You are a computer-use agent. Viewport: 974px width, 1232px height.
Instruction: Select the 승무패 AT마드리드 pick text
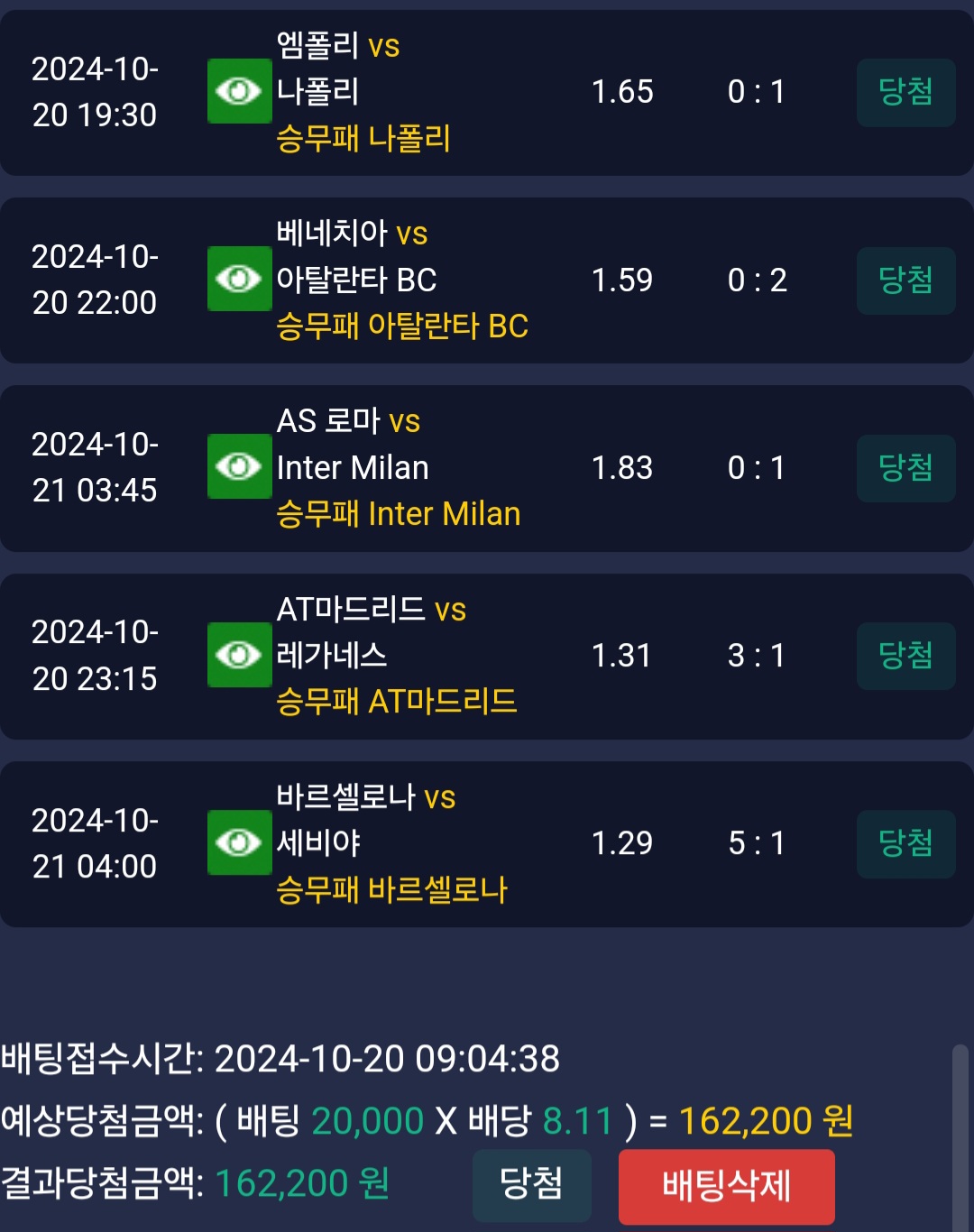[397, 702]
